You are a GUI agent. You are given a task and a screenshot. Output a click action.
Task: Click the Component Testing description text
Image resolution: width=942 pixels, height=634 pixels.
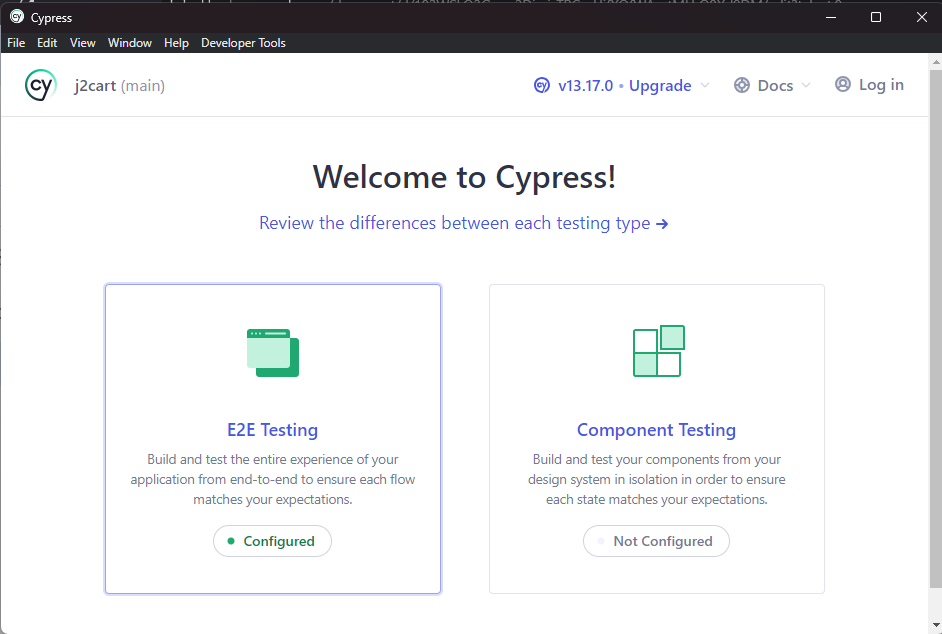coord(657,479)
